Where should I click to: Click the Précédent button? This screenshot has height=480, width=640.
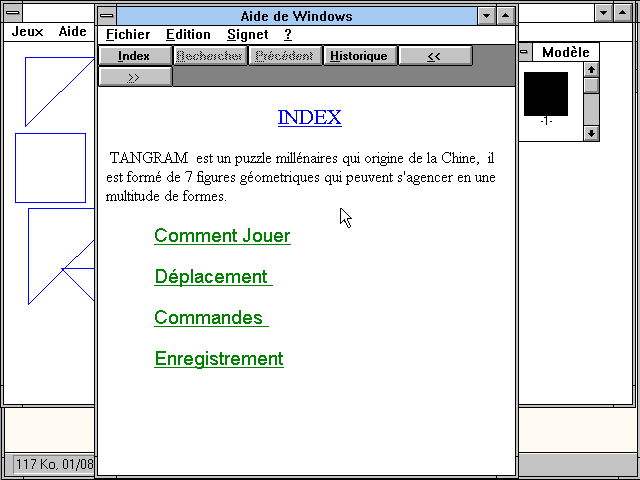coord(284,56)
